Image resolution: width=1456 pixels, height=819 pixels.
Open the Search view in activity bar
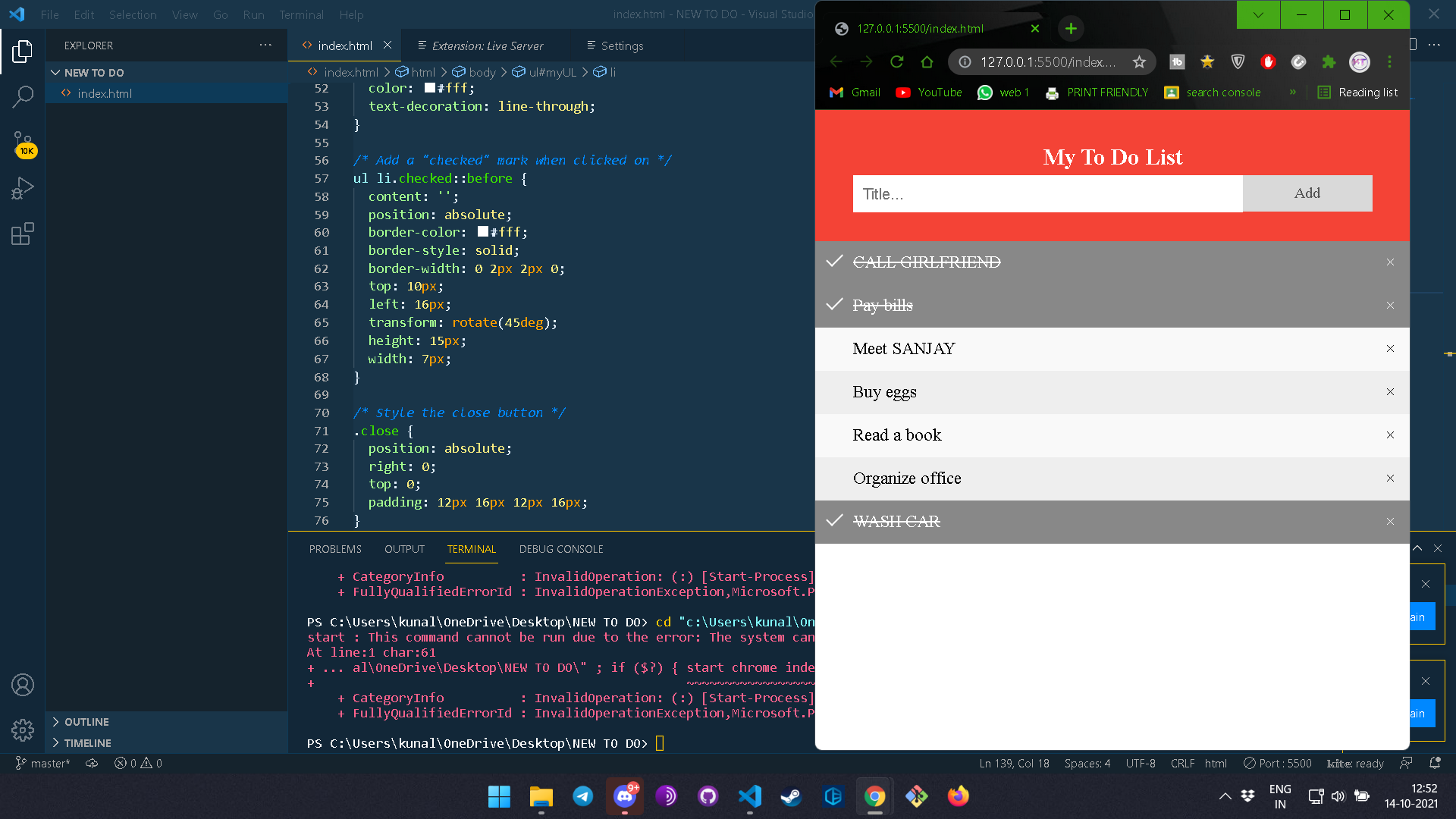pyautogui.click(x=23, y=96)
